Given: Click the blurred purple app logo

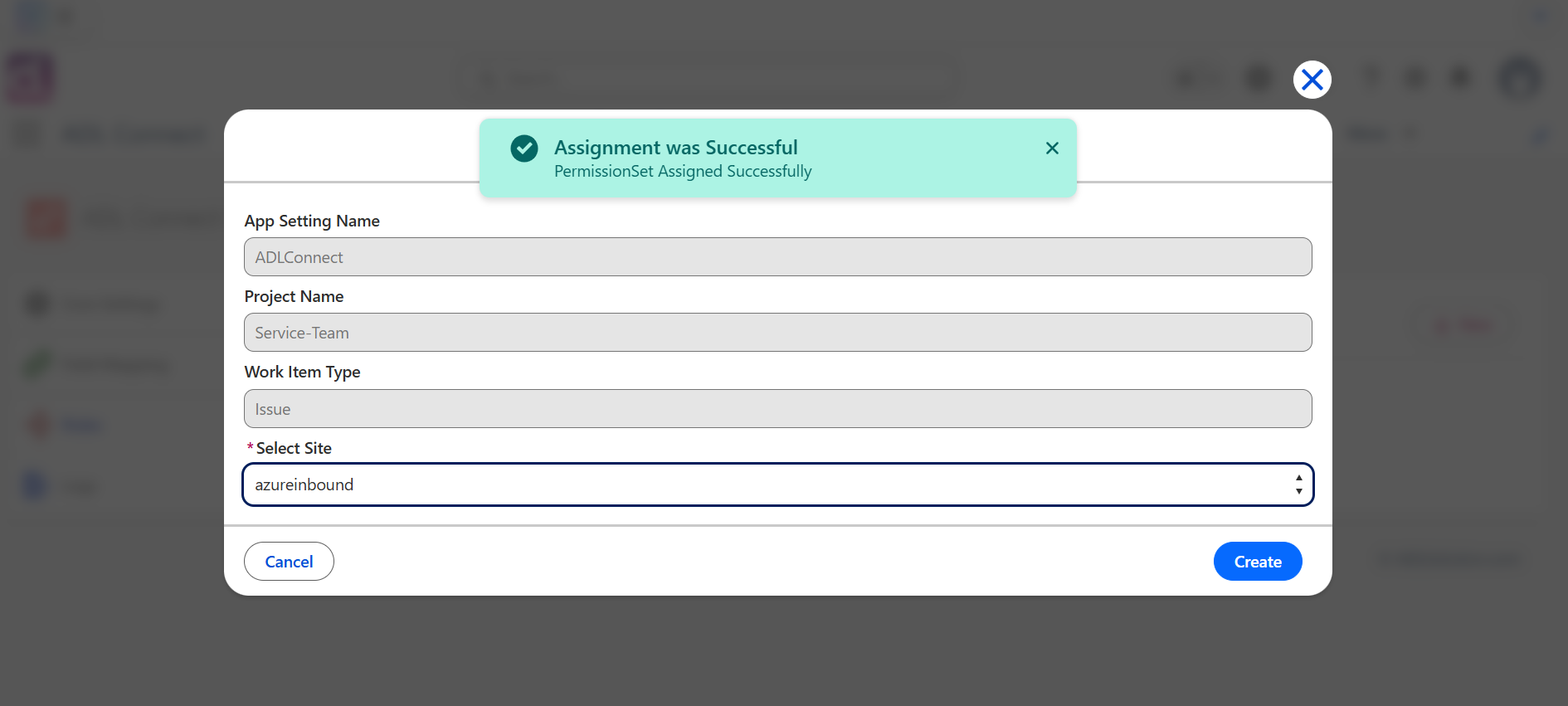Looking at the screenshot, I should [x=31, y=79].
